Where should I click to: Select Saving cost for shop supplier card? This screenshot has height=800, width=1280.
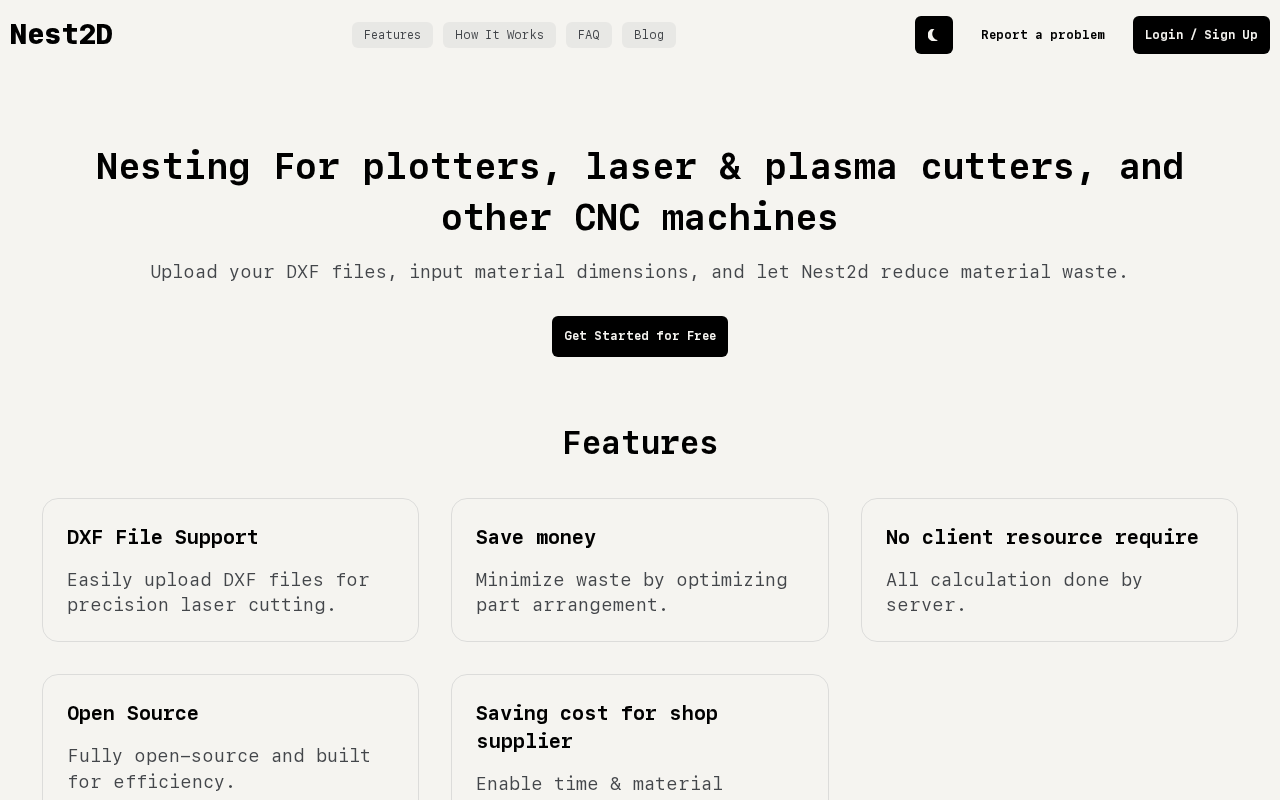(640, 737)
